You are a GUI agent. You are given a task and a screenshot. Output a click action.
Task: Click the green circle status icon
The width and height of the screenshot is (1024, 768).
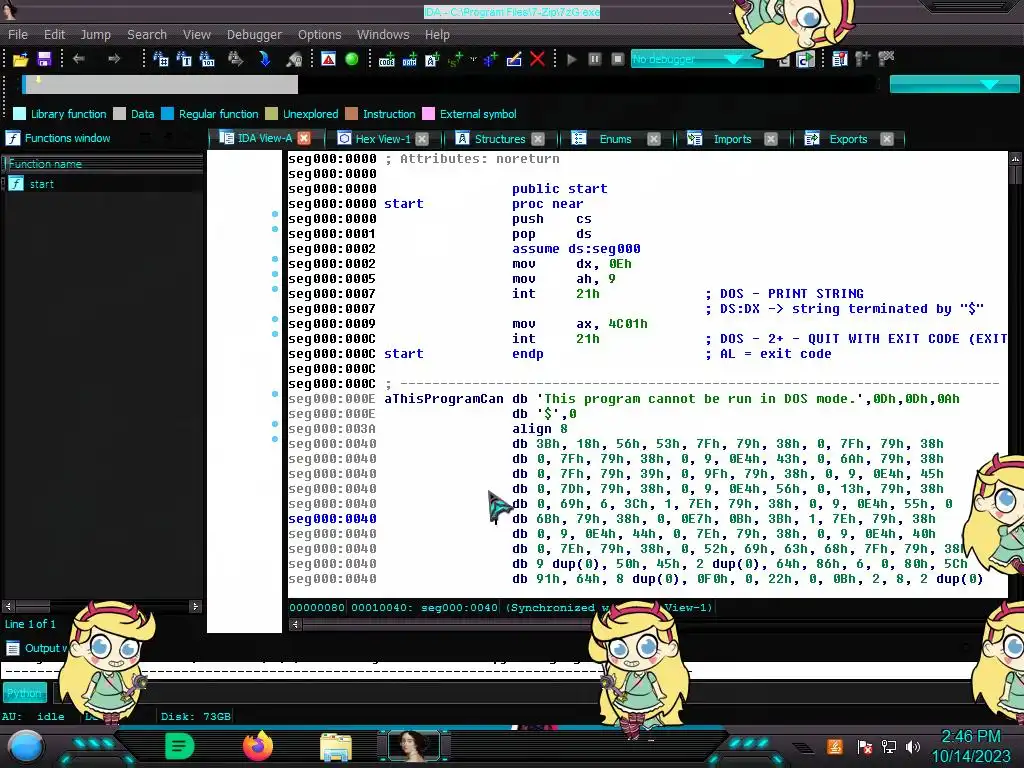click(352, 59)
